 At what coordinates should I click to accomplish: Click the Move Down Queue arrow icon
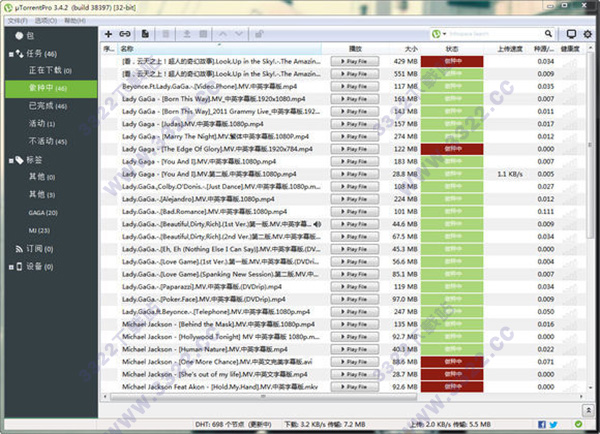click(x=239, y=34)
